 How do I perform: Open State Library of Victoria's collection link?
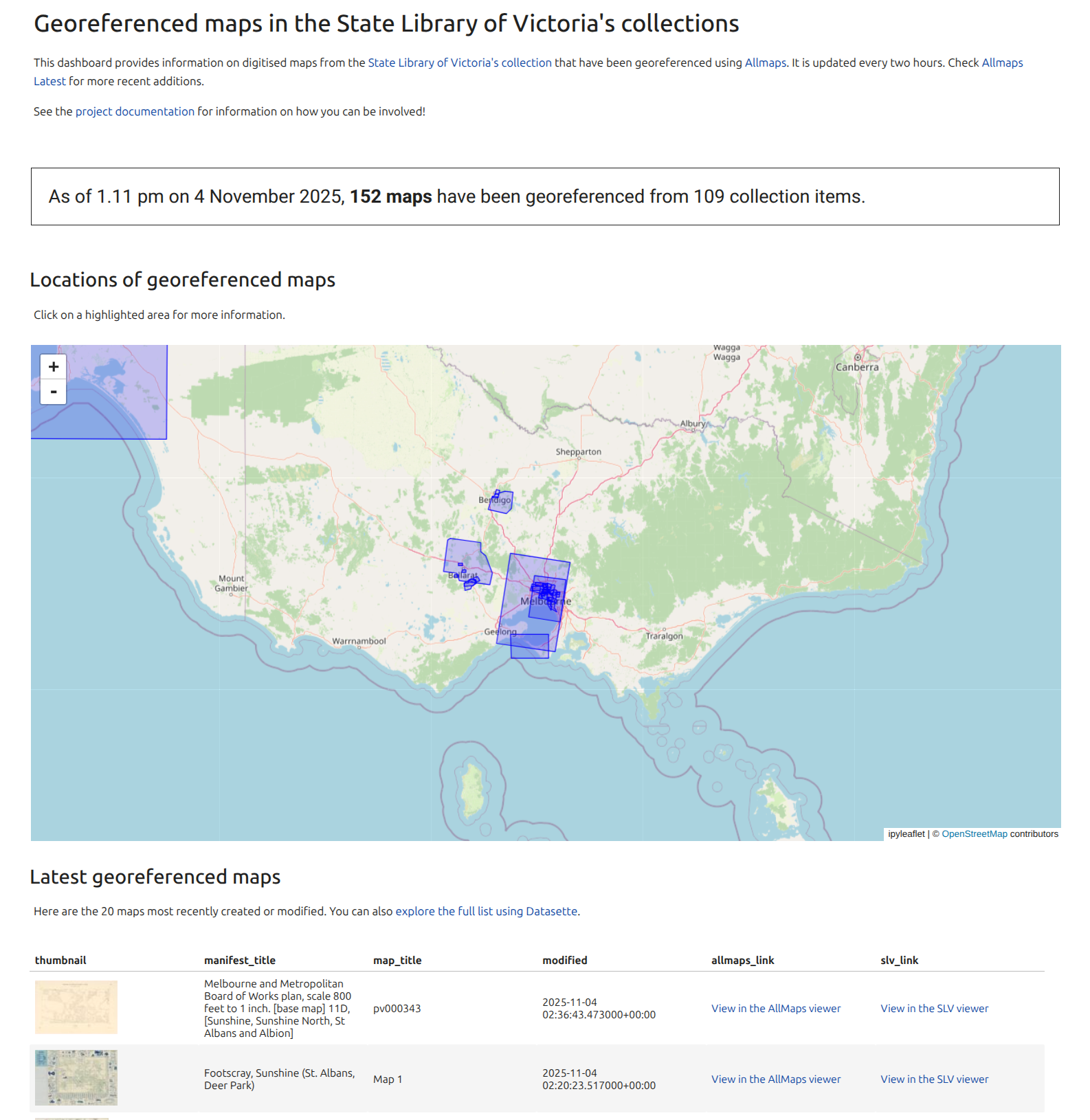459,63
